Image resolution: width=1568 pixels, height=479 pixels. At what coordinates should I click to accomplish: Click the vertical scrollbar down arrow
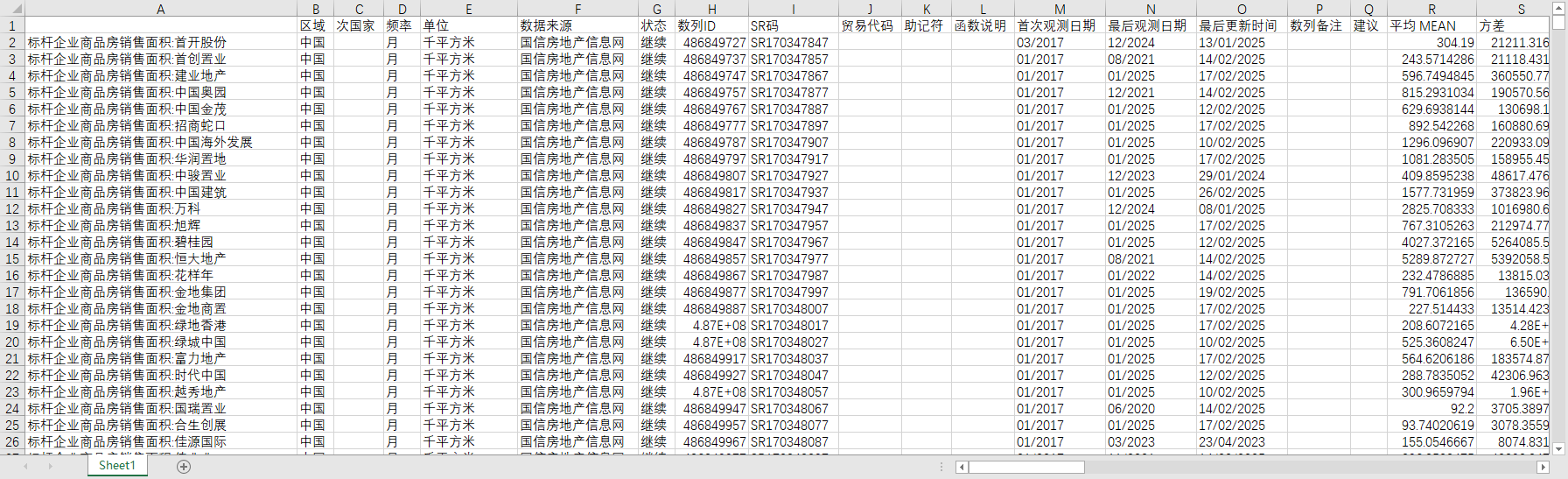pyautogui.click(x=1558, y=448)
